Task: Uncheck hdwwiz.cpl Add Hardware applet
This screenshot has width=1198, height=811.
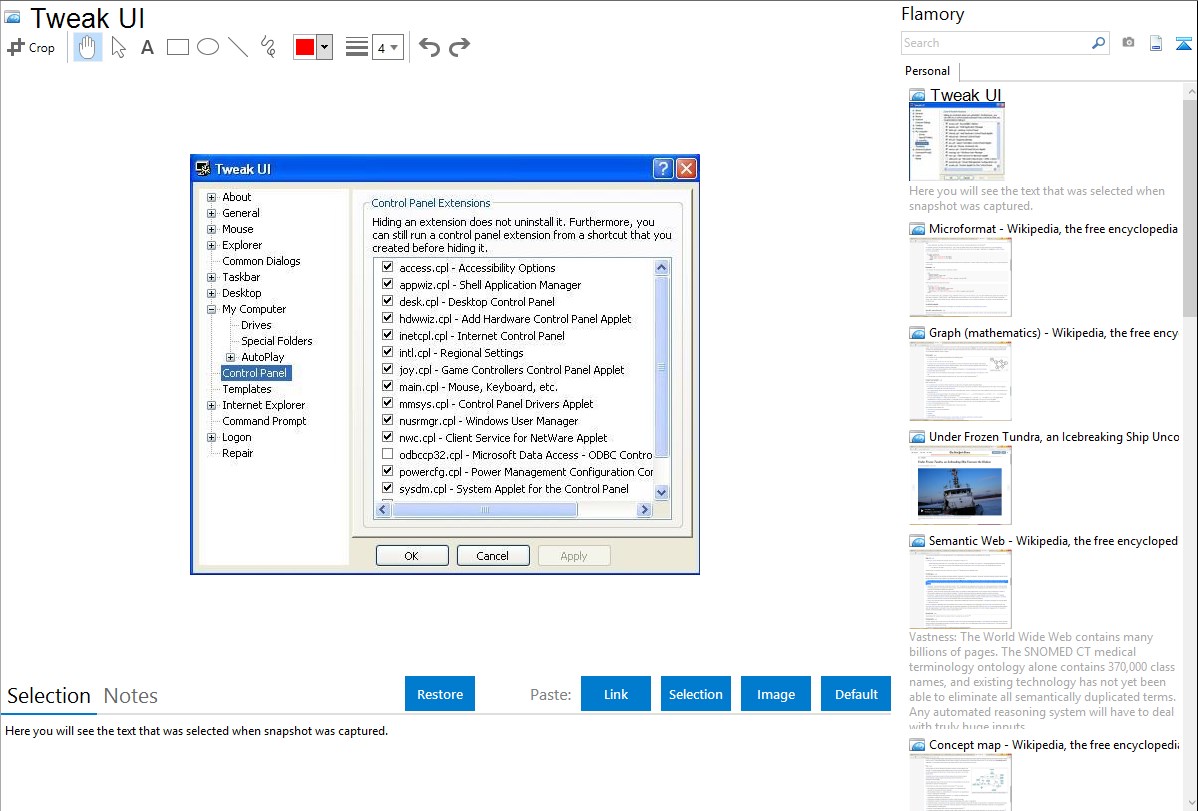Action: pyautogui.click(x=387, y=319)
